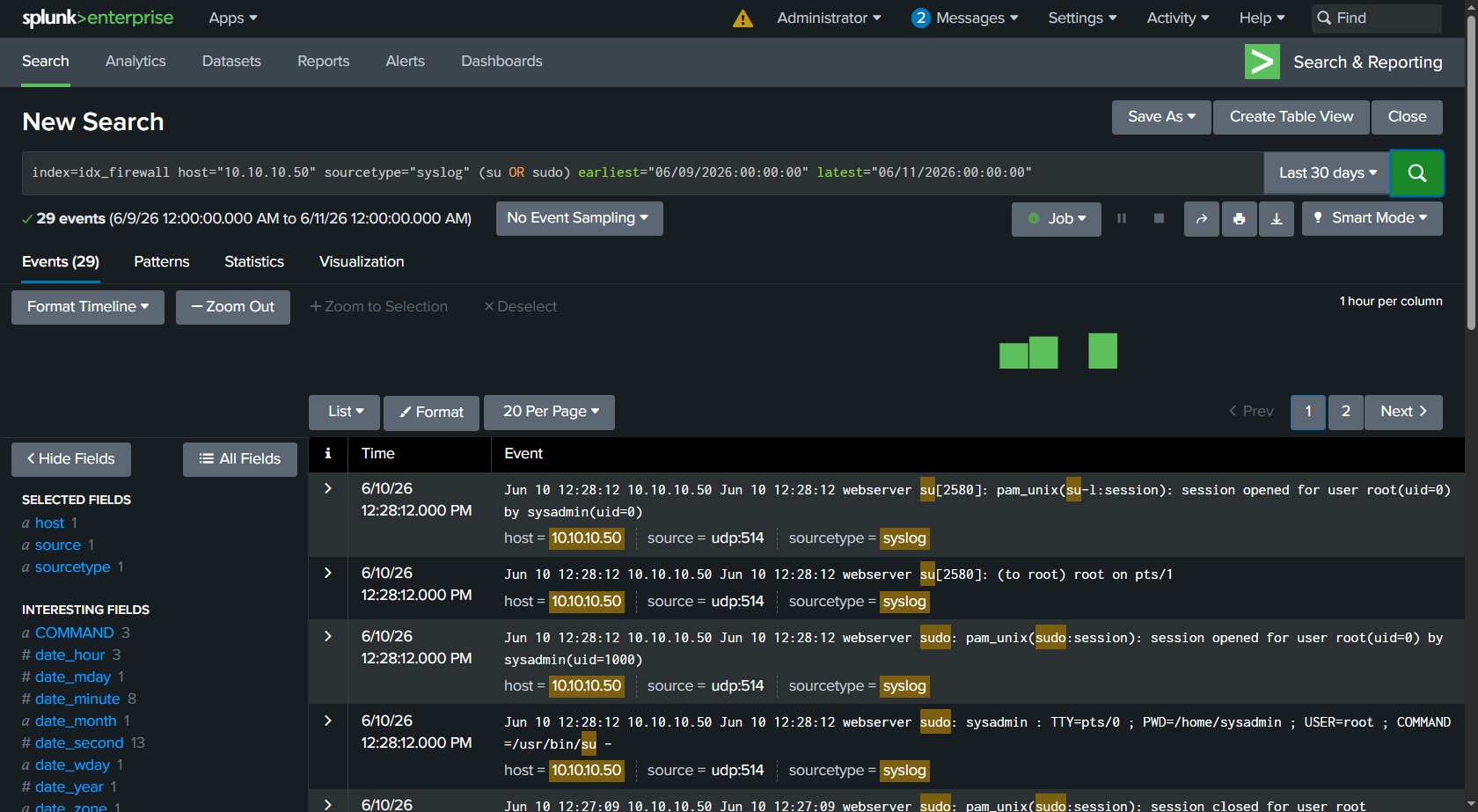Click the Splunk Enterprise logo
The width and height of the screenshot is (1478, 812).
(x=98, y=18)
